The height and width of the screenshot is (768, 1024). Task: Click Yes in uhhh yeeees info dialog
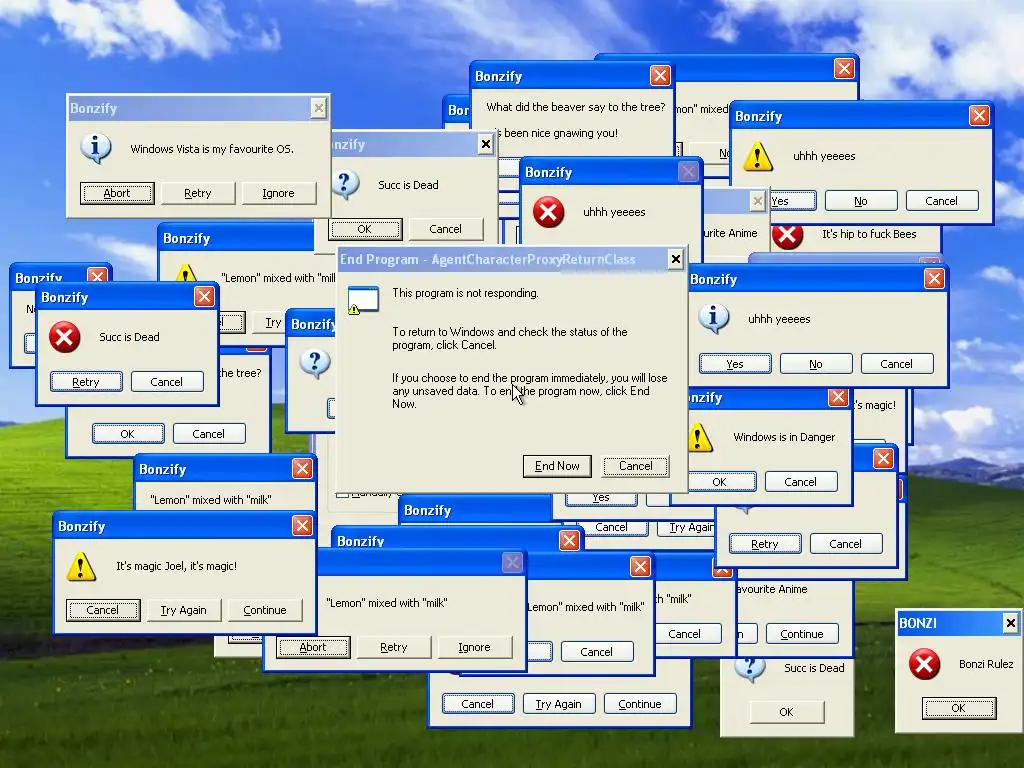735,364
